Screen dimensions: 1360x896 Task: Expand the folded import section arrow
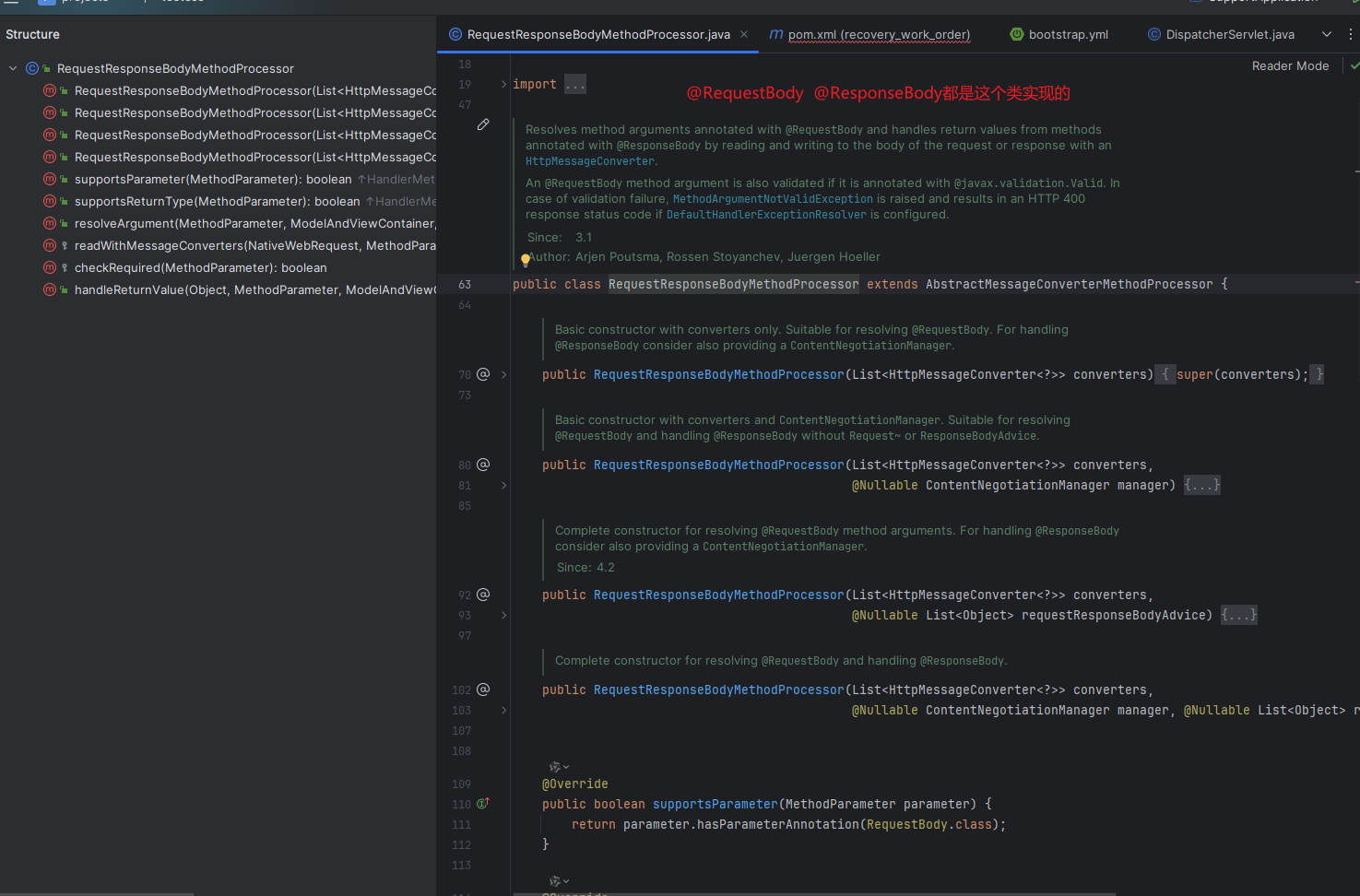click(x=503, y=84)
